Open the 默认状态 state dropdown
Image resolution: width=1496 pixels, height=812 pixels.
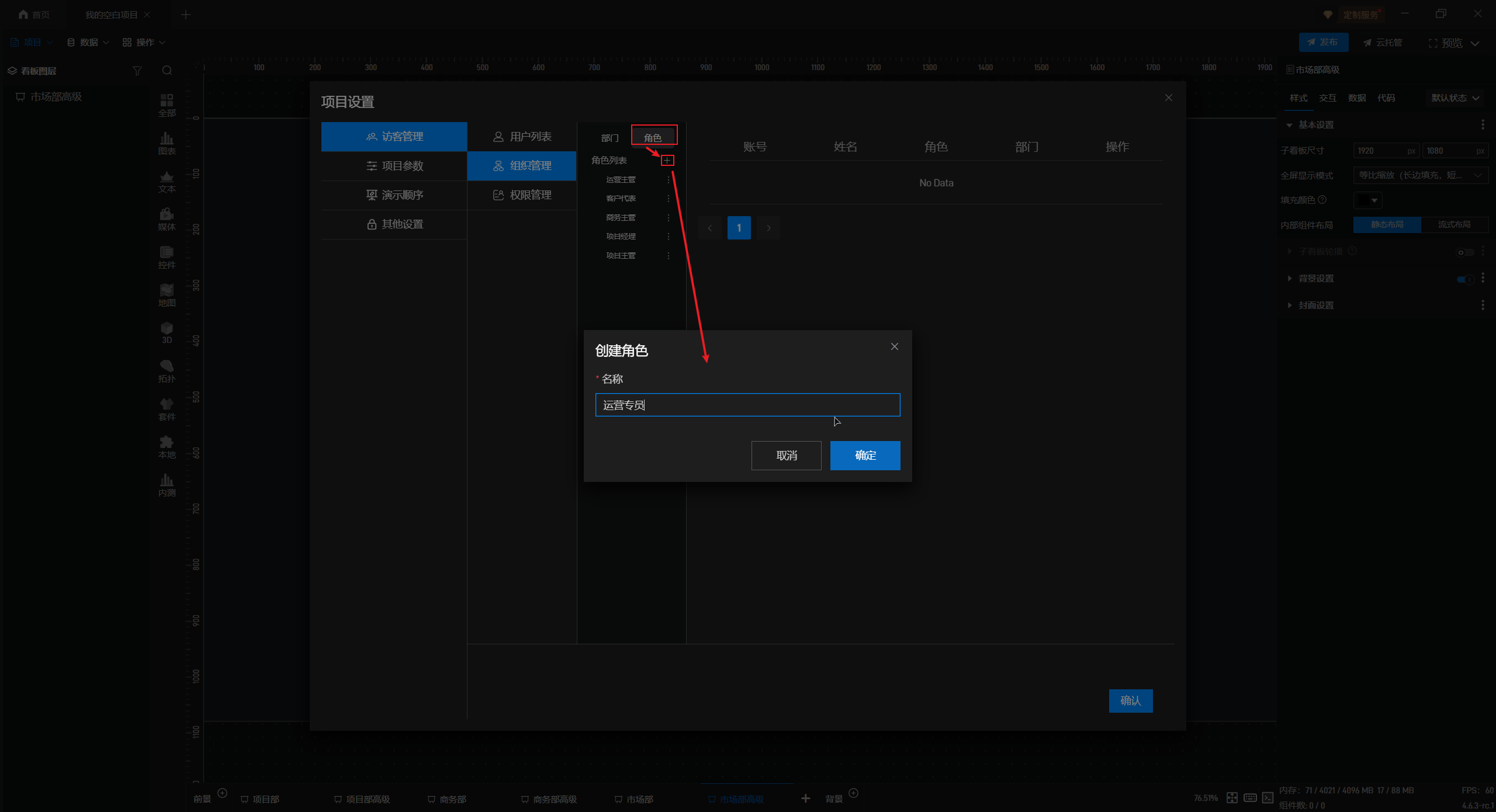[1455, 98]
